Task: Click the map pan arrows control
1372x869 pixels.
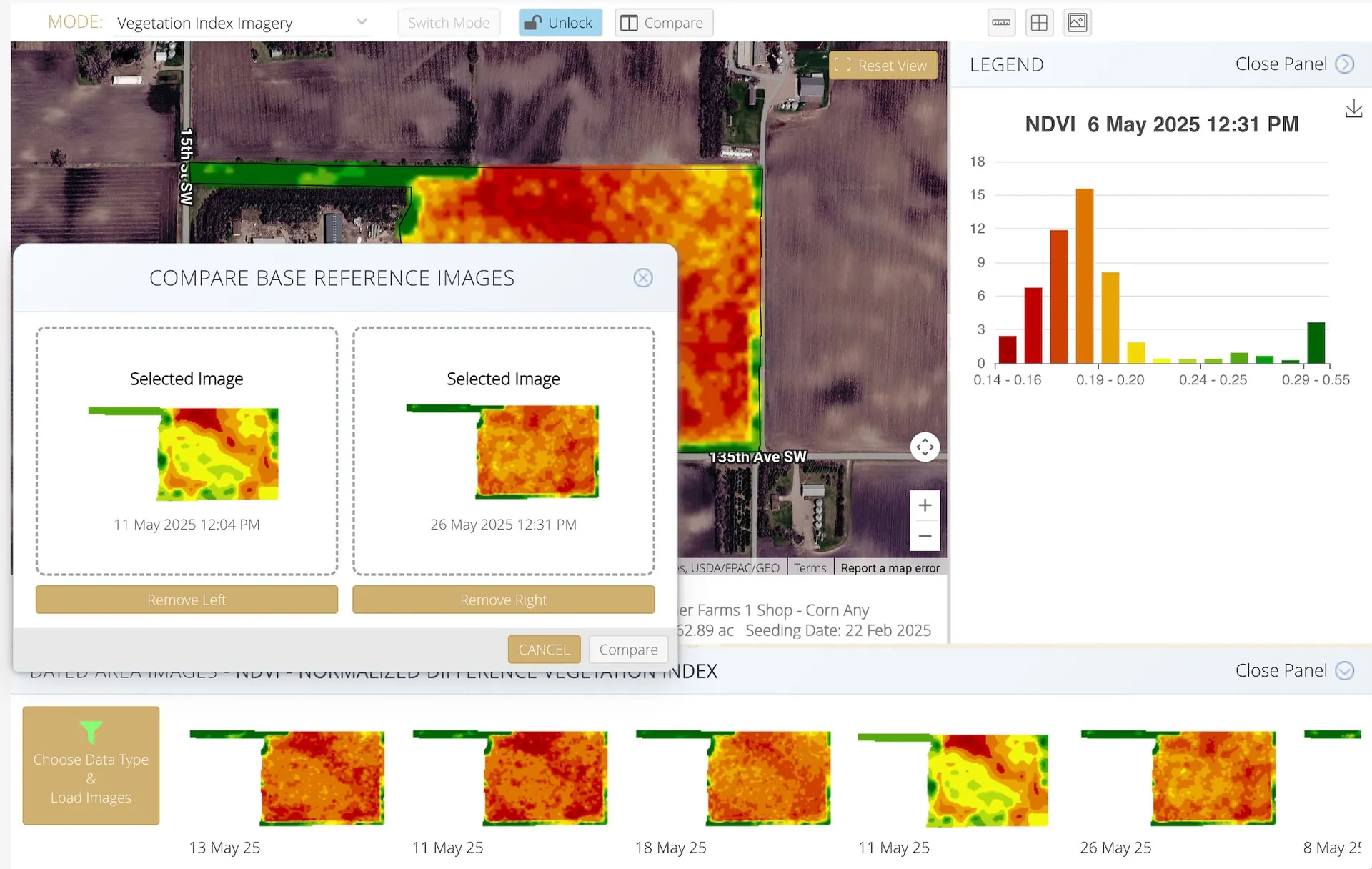Action: click(x=925, y=447)
